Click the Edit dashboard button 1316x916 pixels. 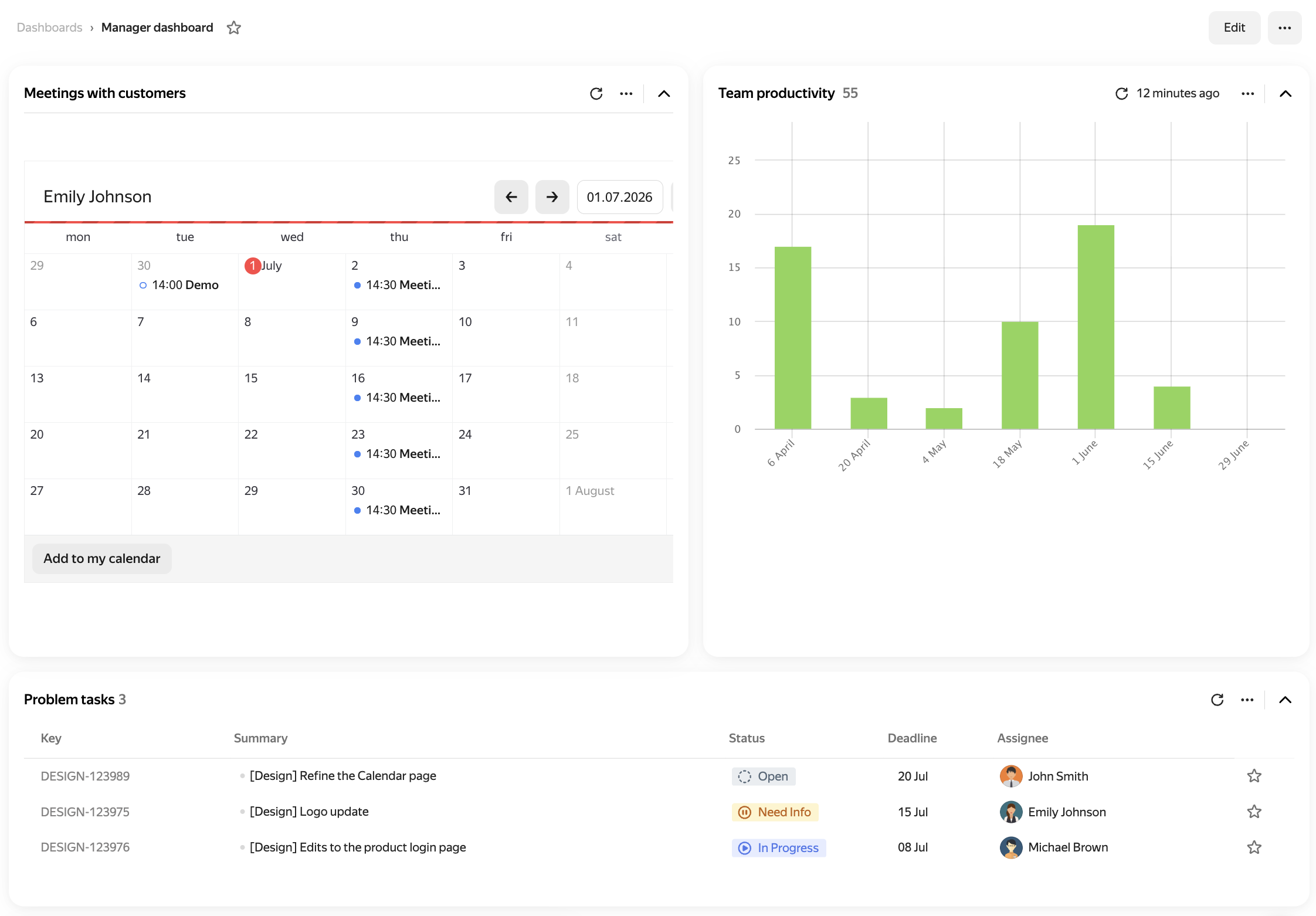pyautogui.click(x=1234, y=28)
